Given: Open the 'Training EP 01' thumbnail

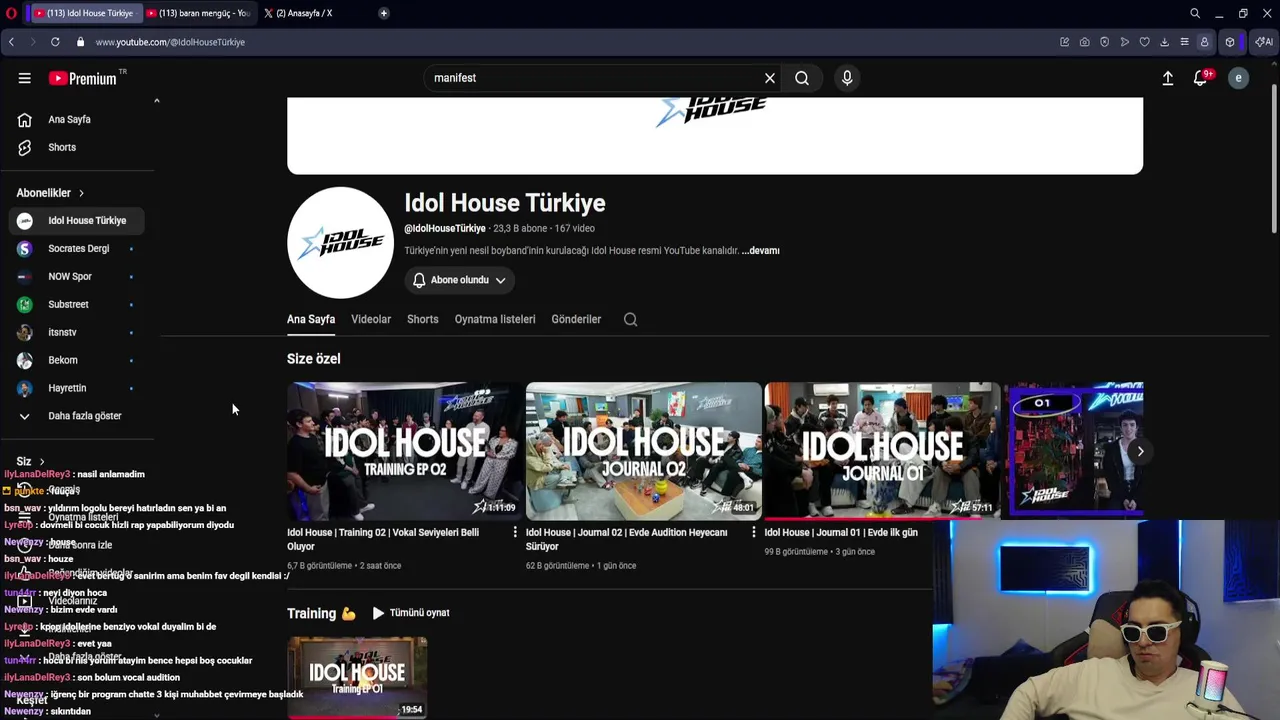Looking at the screenshot, I should coord(357,677).
